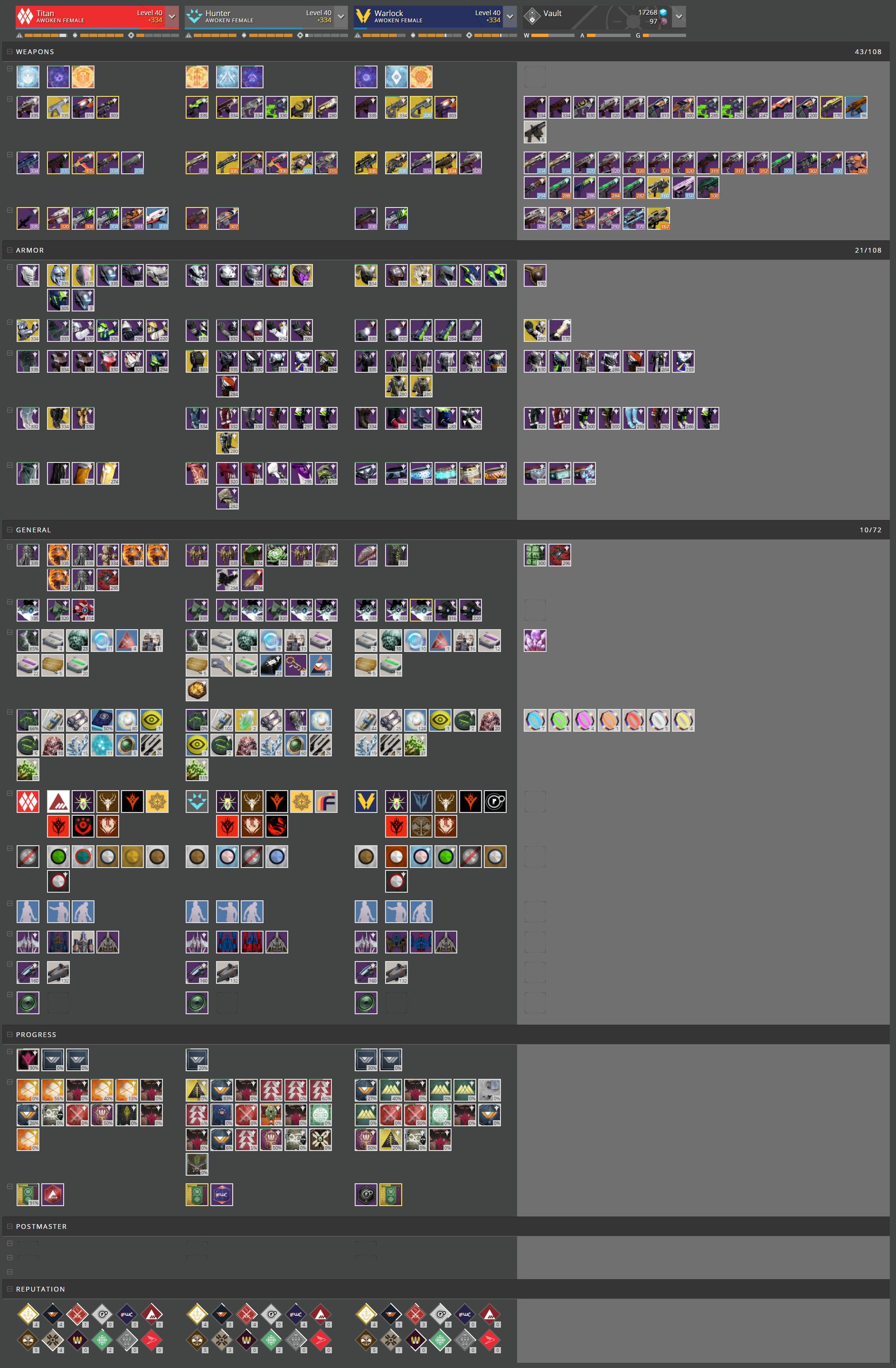896x1368 pixels.
Task: Select Hunter's red swirling flame emblem
Action: pos(276,826)
